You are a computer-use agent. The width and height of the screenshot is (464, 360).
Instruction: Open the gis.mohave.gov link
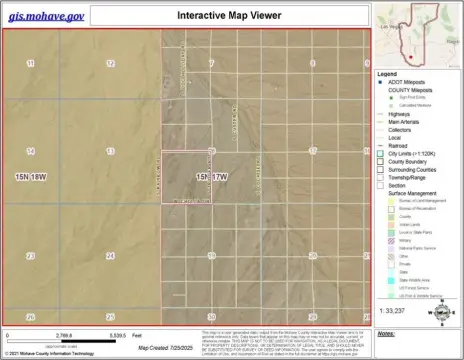tap(46, 16)
